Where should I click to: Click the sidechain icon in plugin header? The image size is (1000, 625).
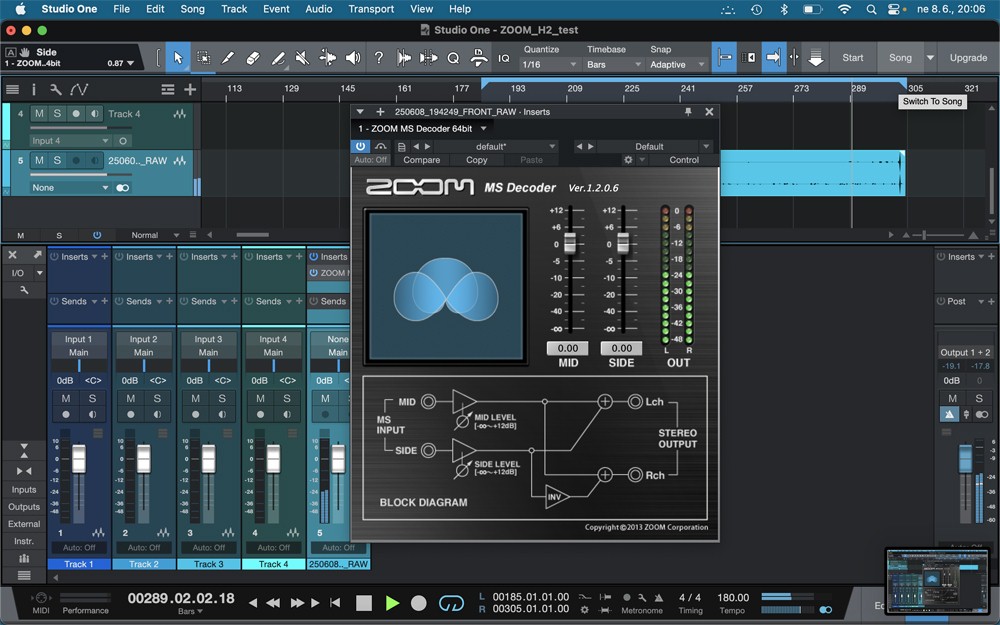click(381, 146)
